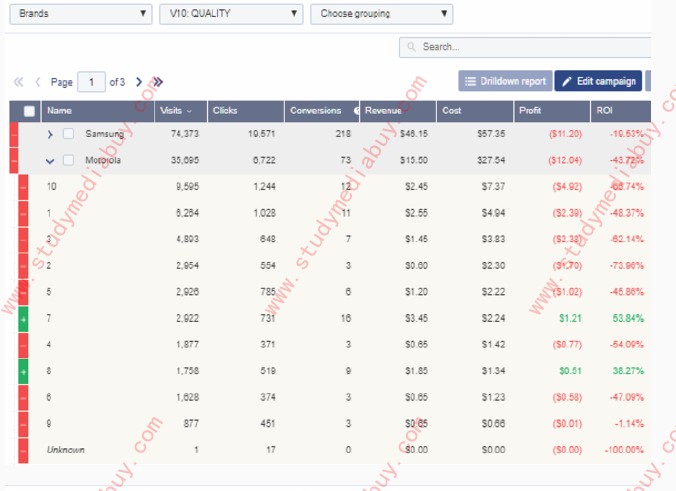Click the Visits sort arrow icon

[189, 111]
